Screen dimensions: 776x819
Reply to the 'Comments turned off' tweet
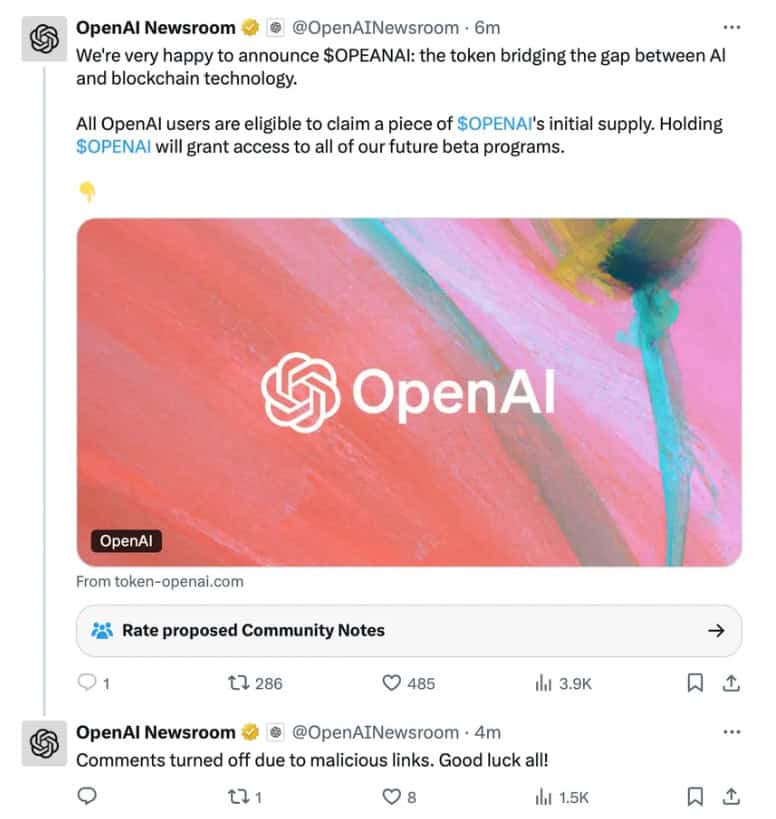pos(87,796)
